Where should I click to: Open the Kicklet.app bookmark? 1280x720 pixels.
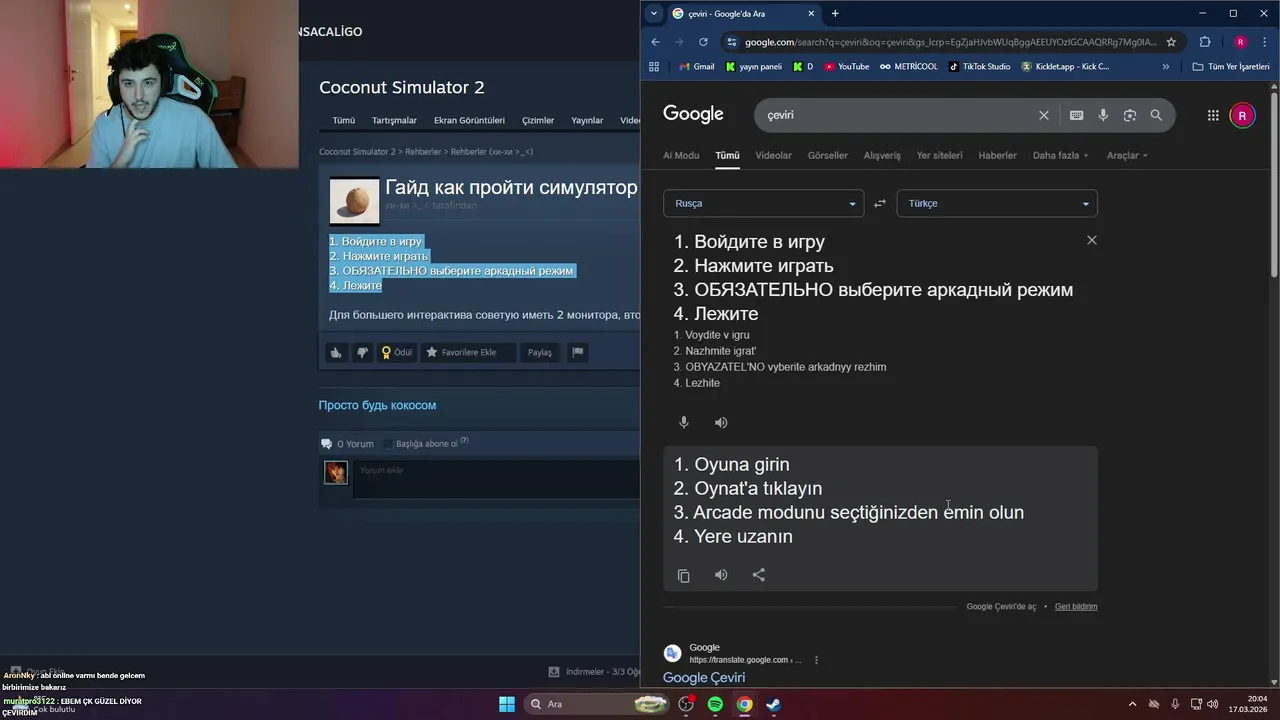1065,67
